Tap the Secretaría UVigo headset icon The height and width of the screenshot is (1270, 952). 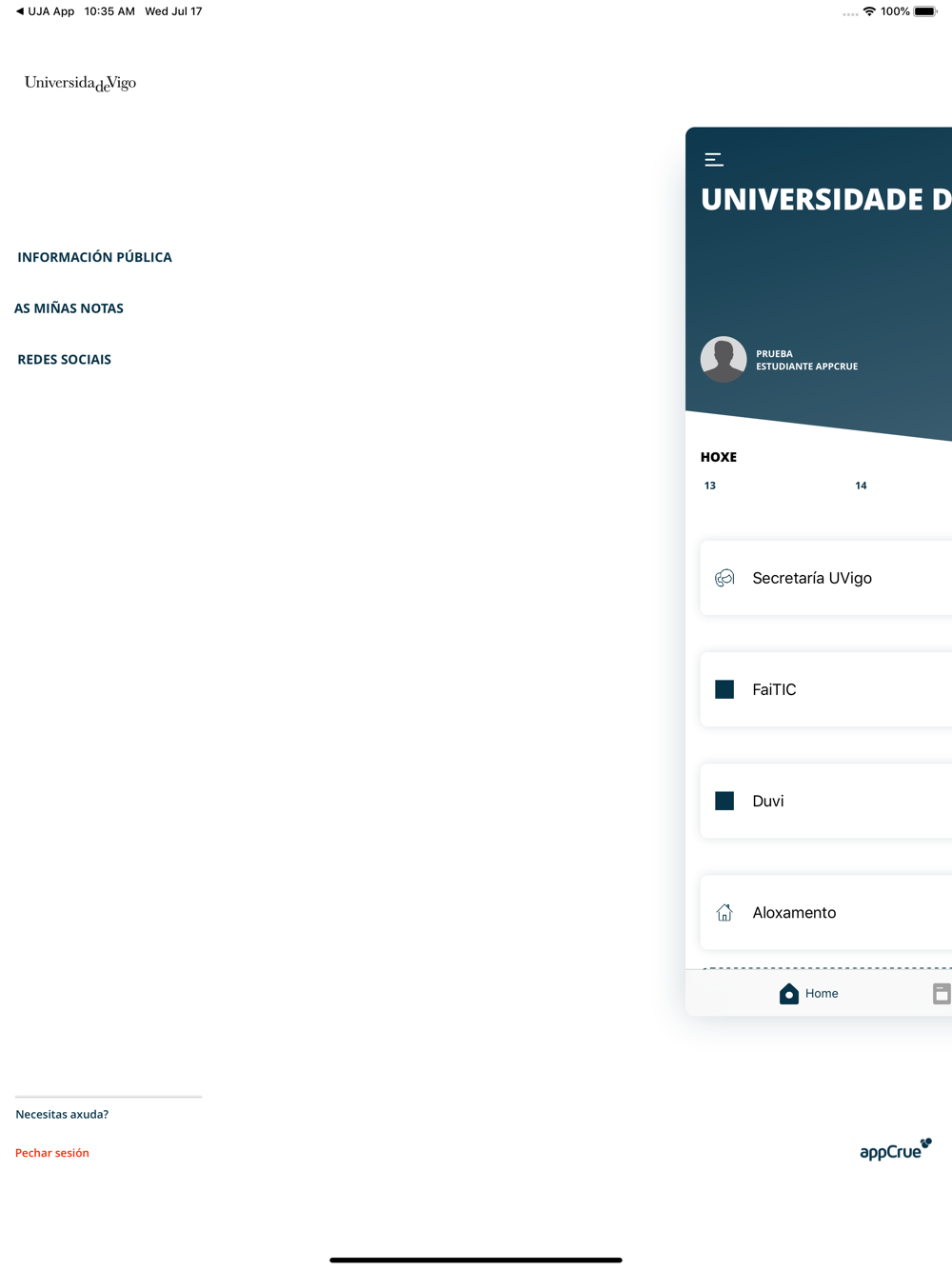pyautogui.click(x=724, y=578)
